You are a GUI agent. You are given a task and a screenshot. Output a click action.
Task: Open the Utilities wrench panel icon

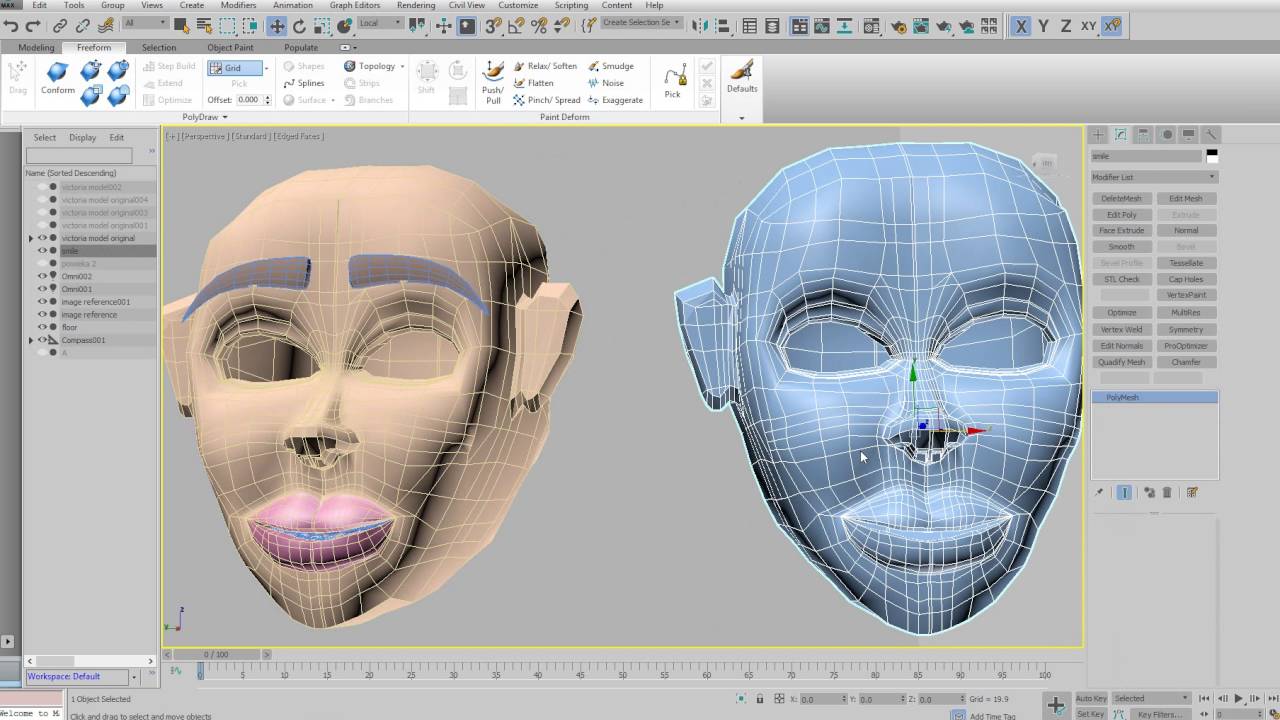1210,135
